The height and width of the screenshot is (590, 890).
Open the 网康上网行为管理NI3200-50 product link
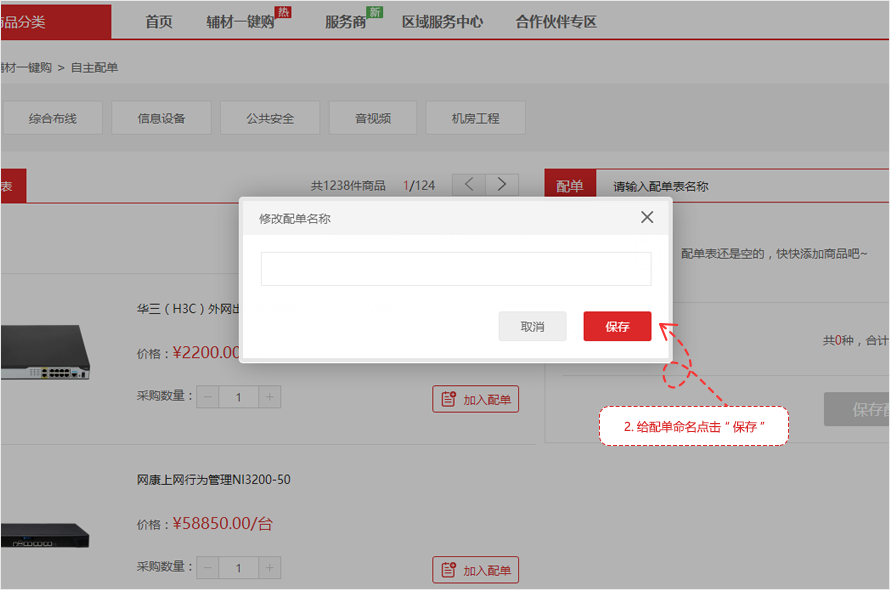214,480
